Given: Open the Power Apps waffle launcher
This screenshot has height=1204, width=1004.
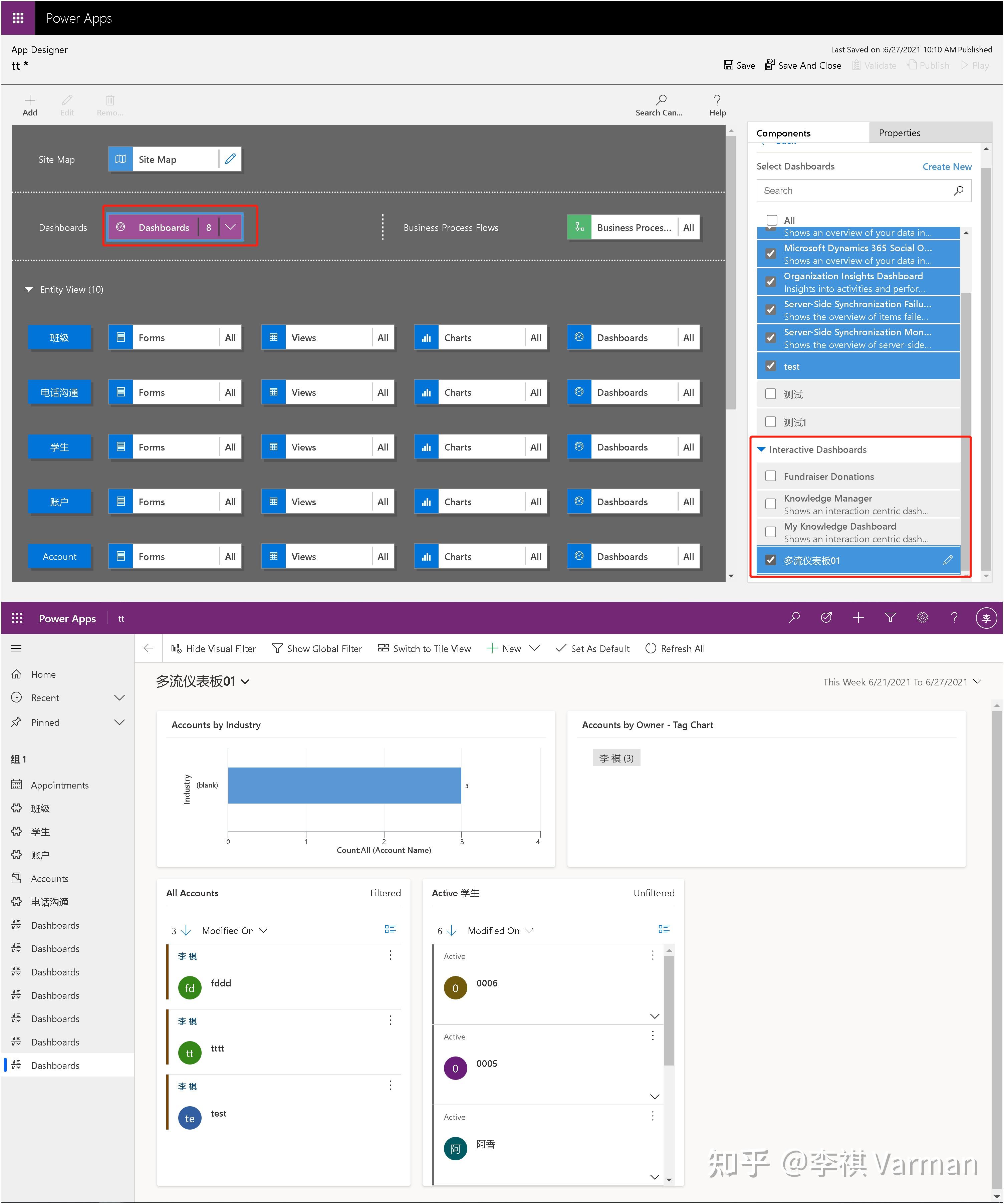Looking at the screenshot, I should [18, 18].
